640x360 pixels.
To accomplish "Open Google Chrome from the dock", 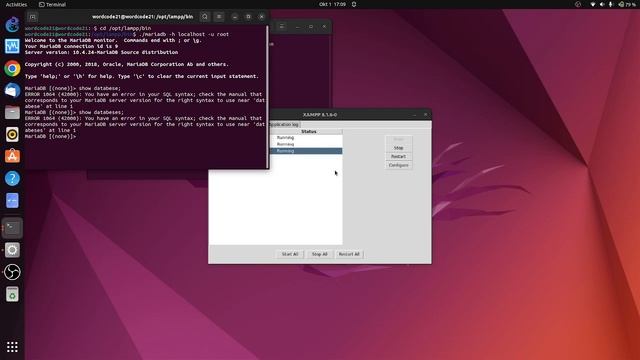I will click(x=12, y=68).
